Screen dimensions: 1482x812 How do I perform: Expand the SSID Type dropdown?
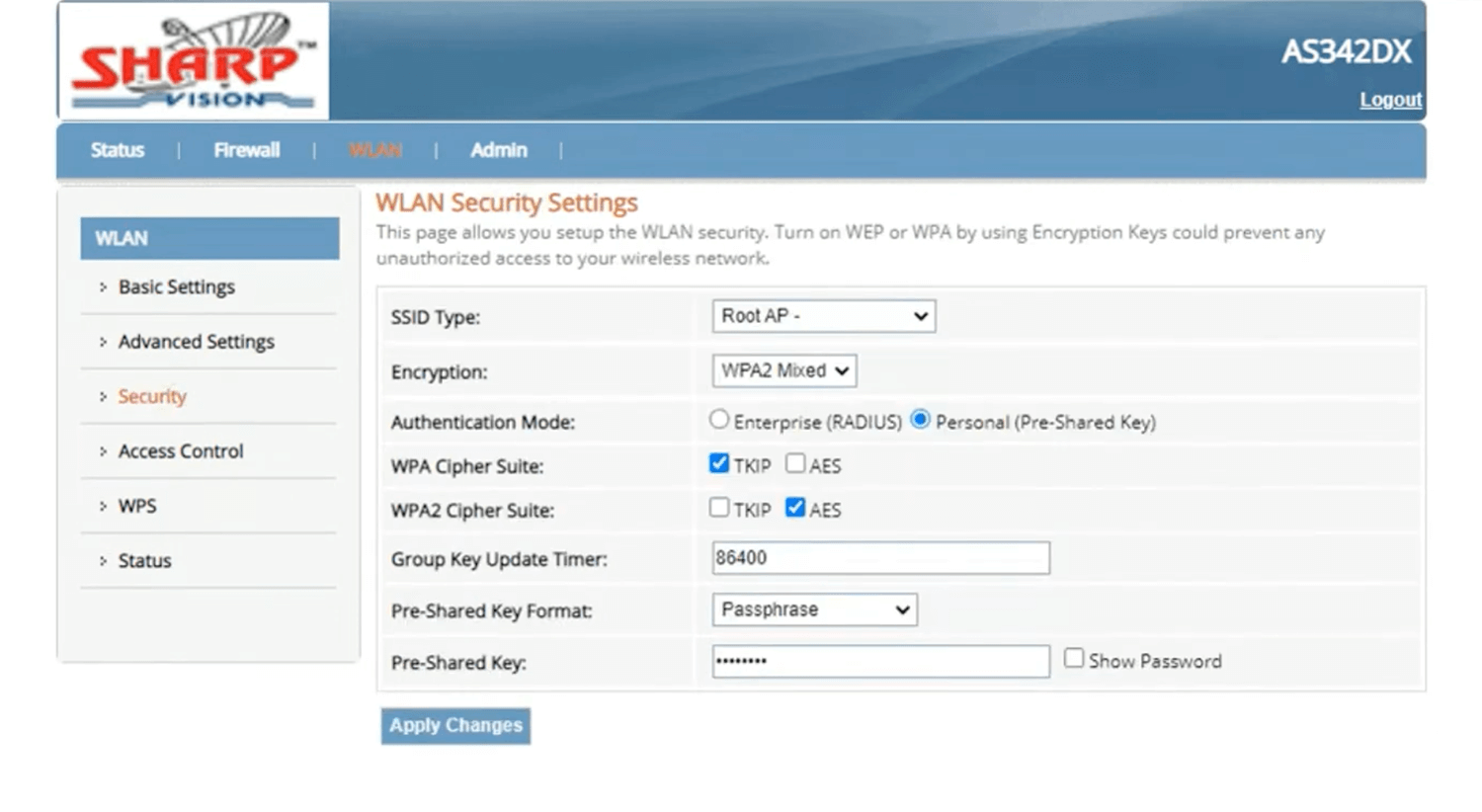[x=823, y=316]
